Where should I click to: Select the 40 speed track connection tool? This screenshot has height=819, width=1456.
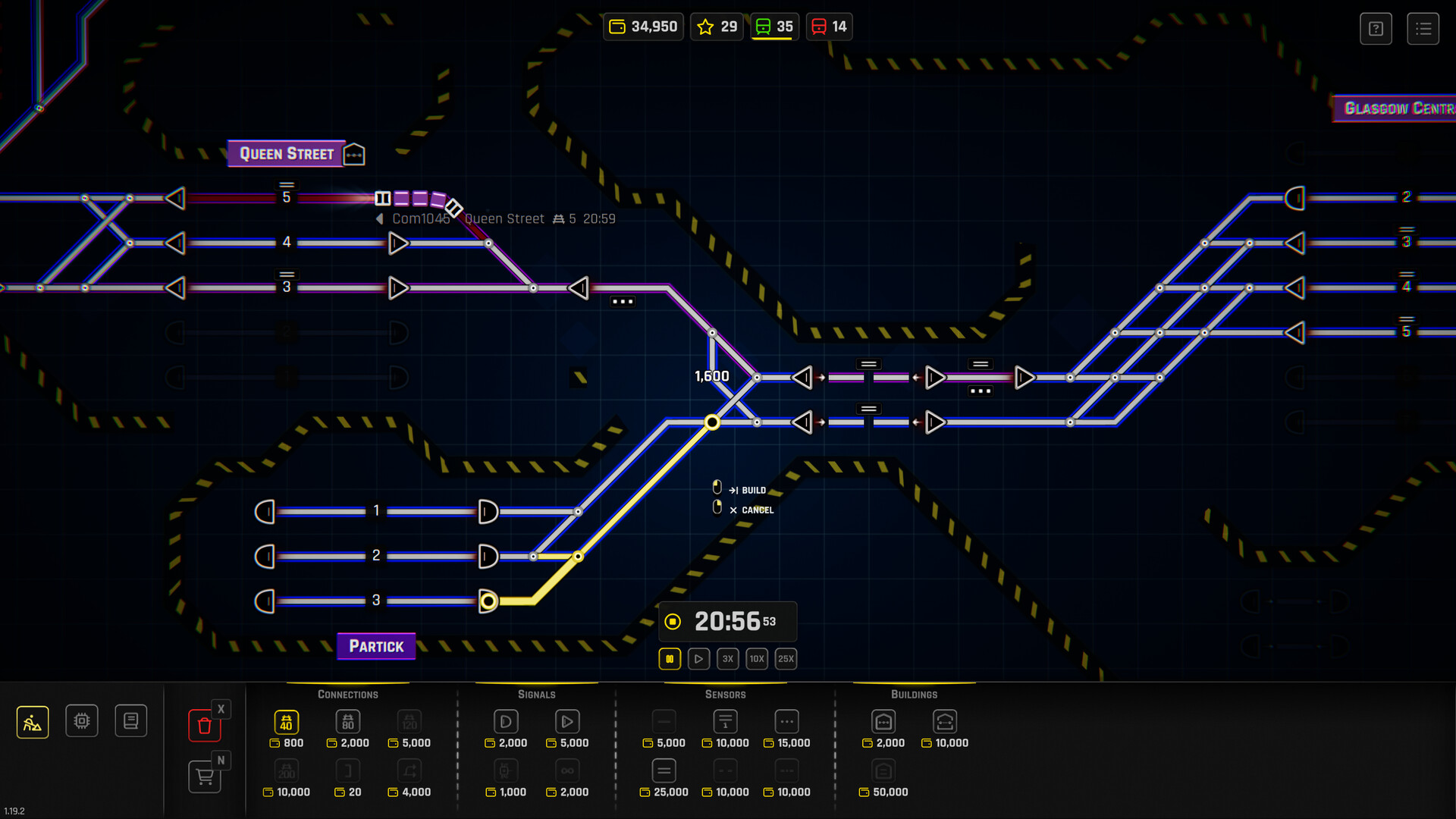[x=286, y=722]
